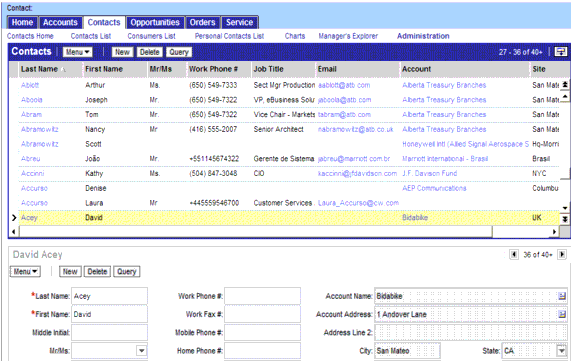Open Marriott International - Brasil account link
This screenshot has width=576, height=363.
click(445, 159)
